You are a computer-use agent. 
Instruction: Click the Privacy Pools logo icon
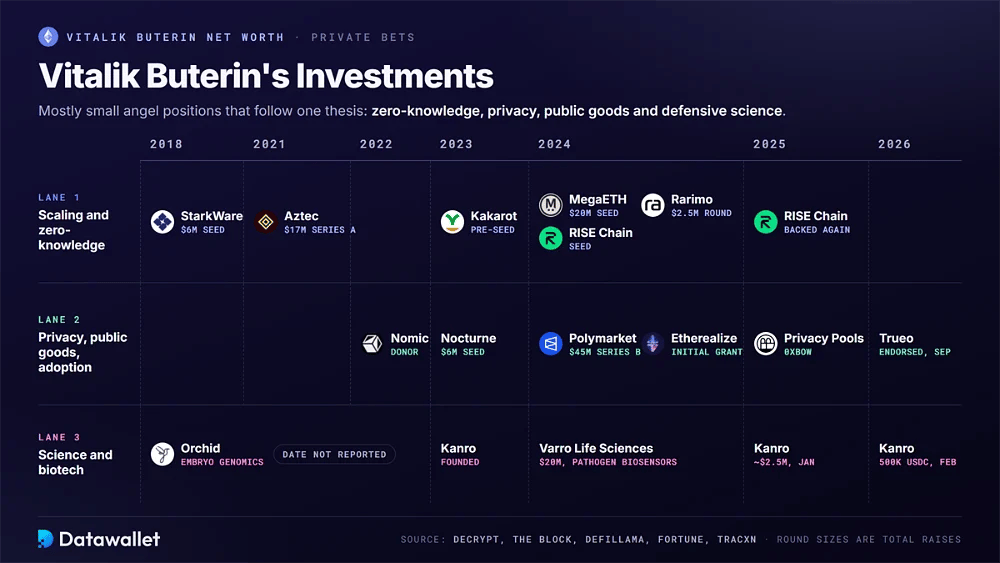tap(765, 344)
